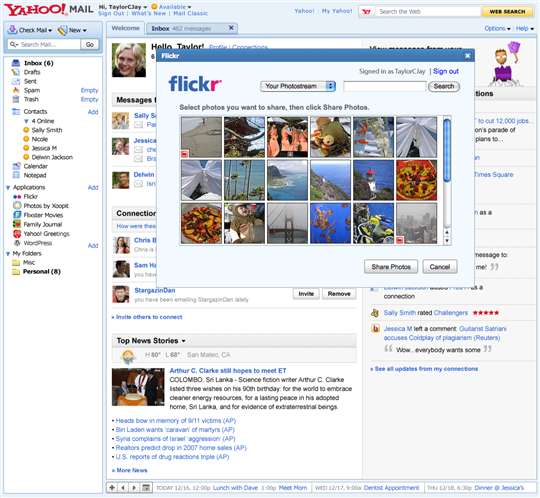Open the Trash folder icon
540x498 pixels.
[16, 99]
